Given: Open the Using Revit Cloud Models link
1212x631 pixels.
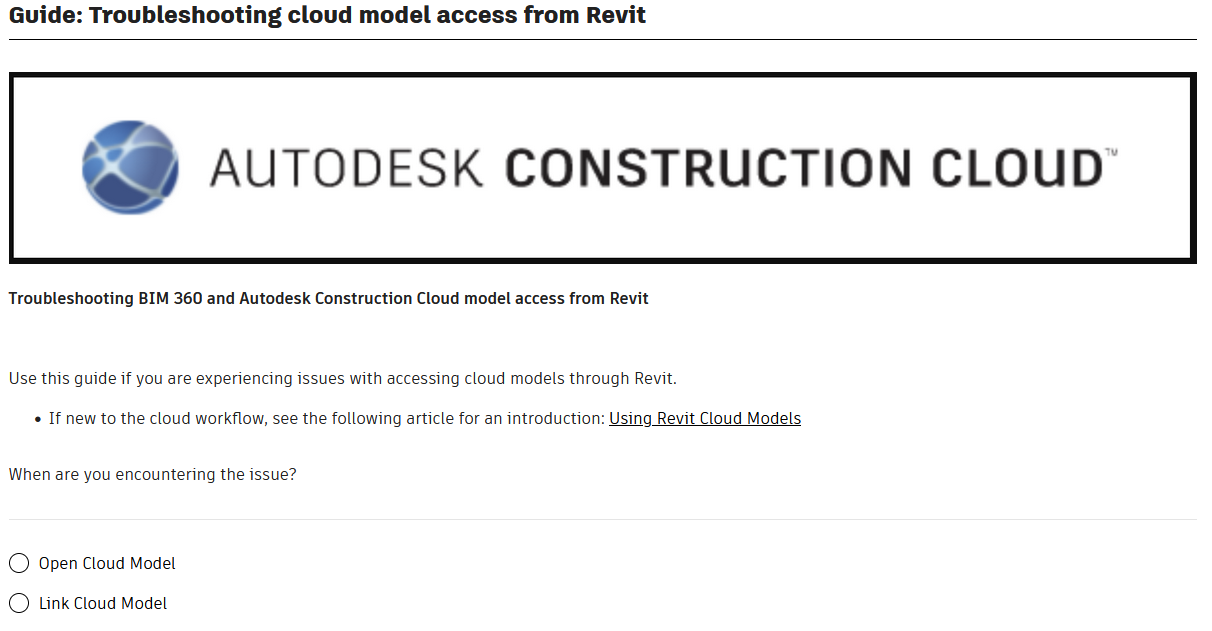Looking at the screenshot, I should tap(704, 418).
